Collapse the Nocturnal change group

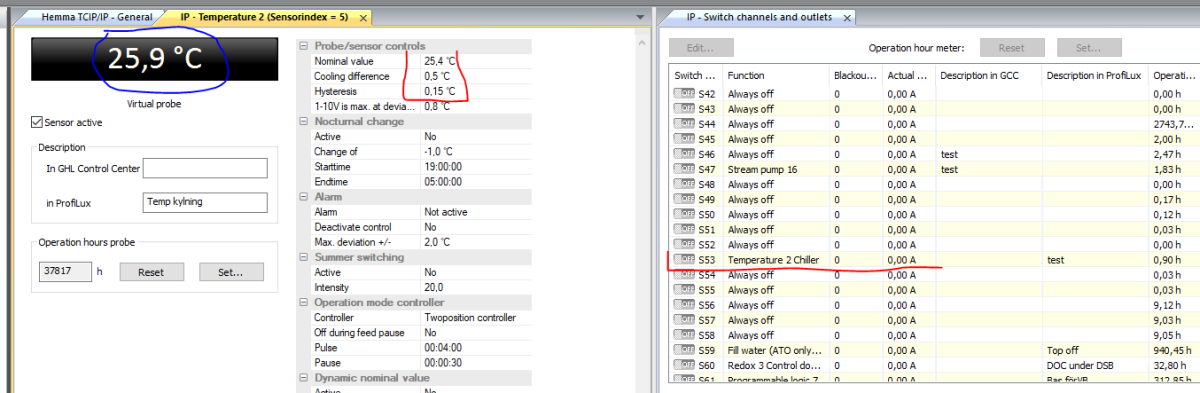(305, 121)
